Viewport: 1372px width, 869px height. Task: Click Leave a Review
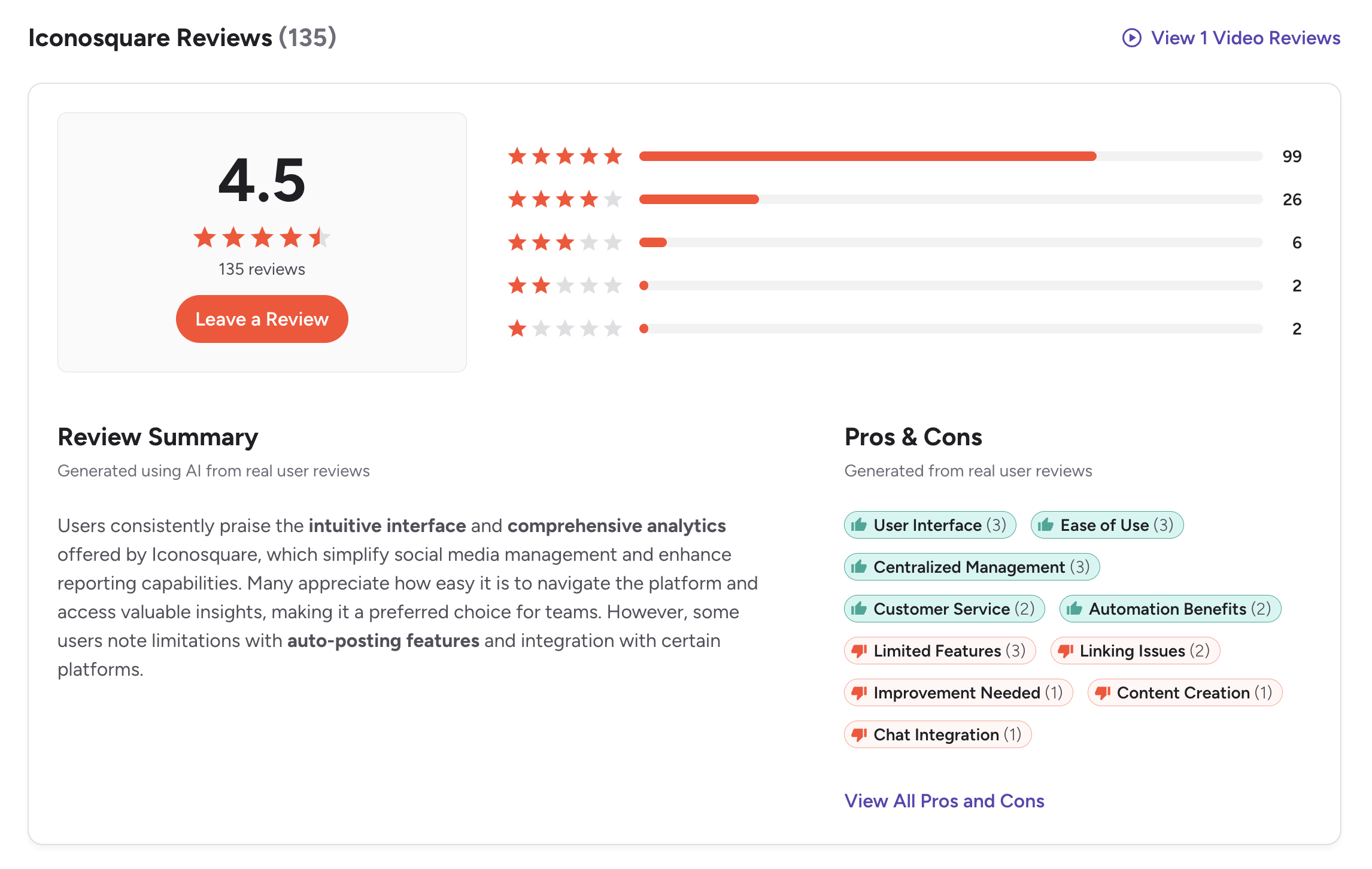262,319
